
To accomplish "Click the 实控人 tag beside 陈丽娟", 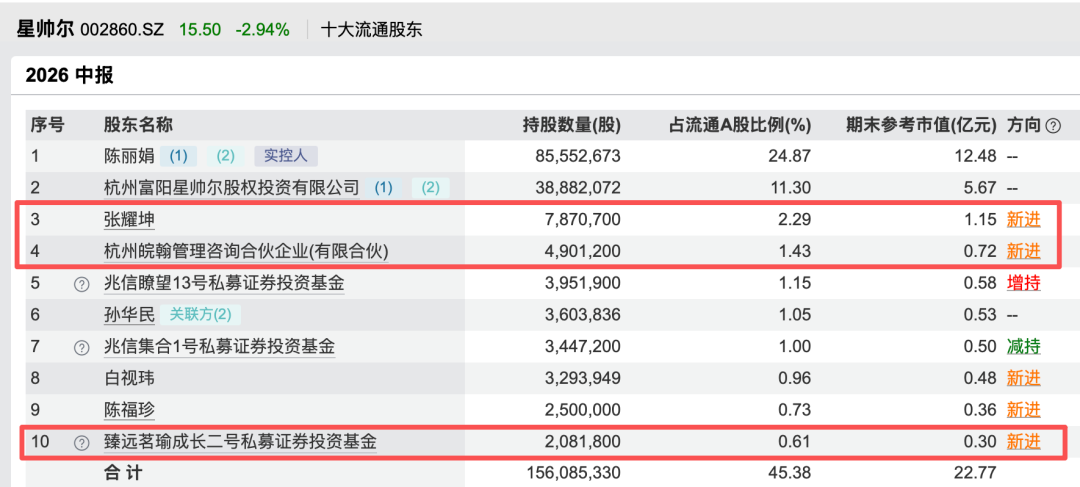I will (286, 156).
